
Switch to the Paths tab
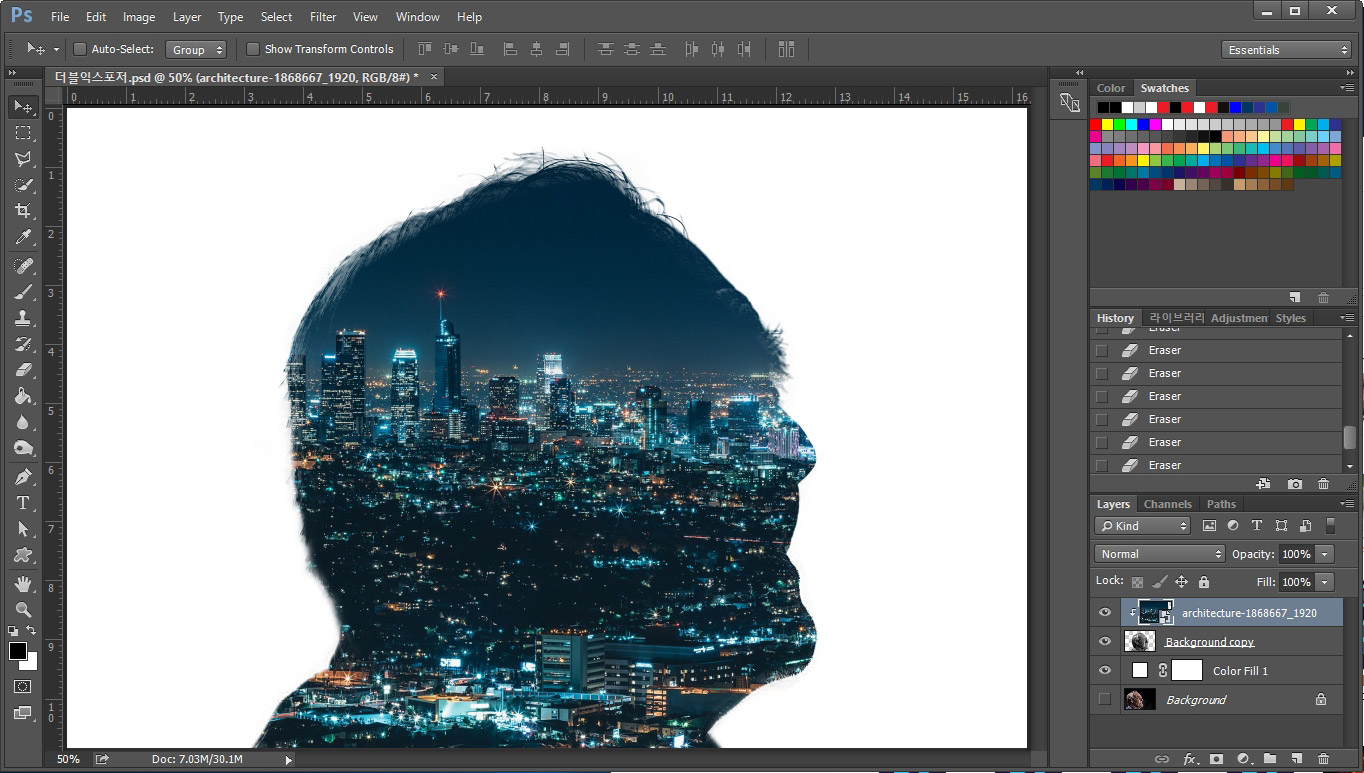[x=1221, y=504]
